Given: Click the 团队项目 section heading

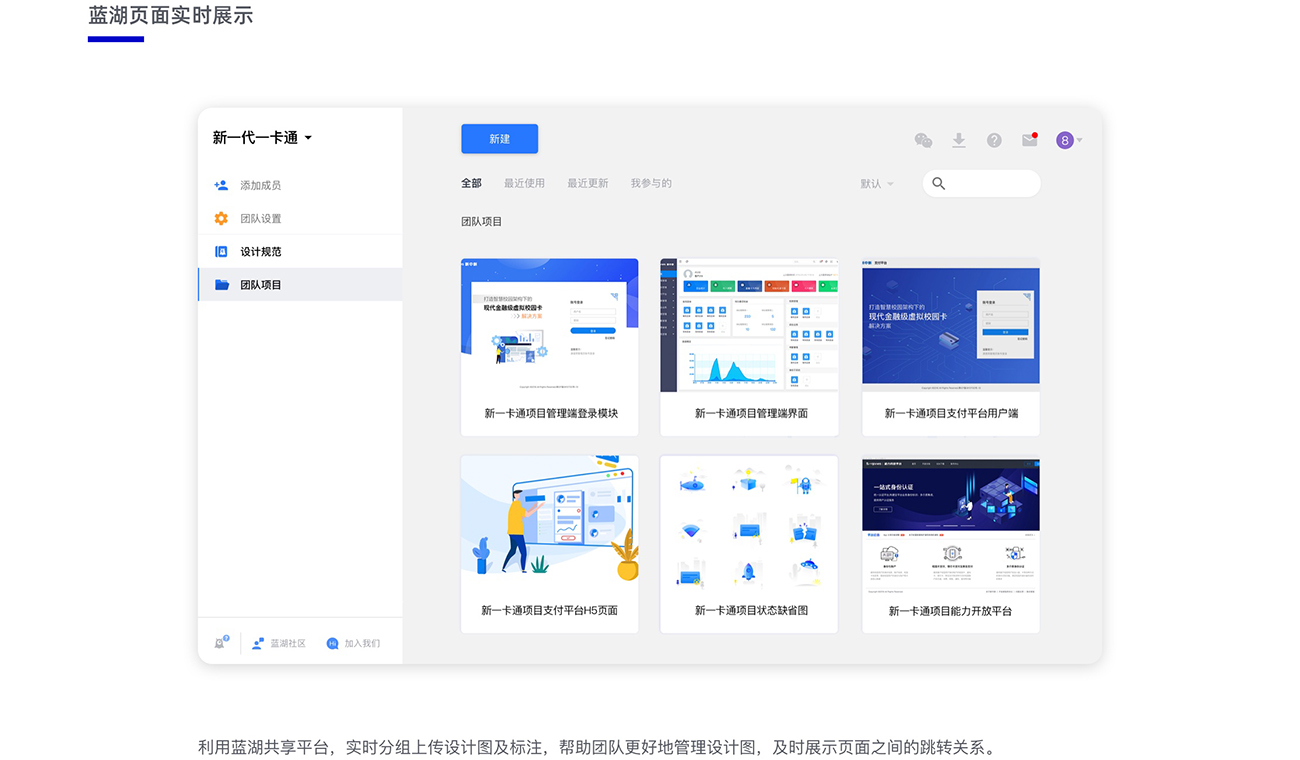Looking at the screenshot, I should pyautogui.click(x=482, y=221).
